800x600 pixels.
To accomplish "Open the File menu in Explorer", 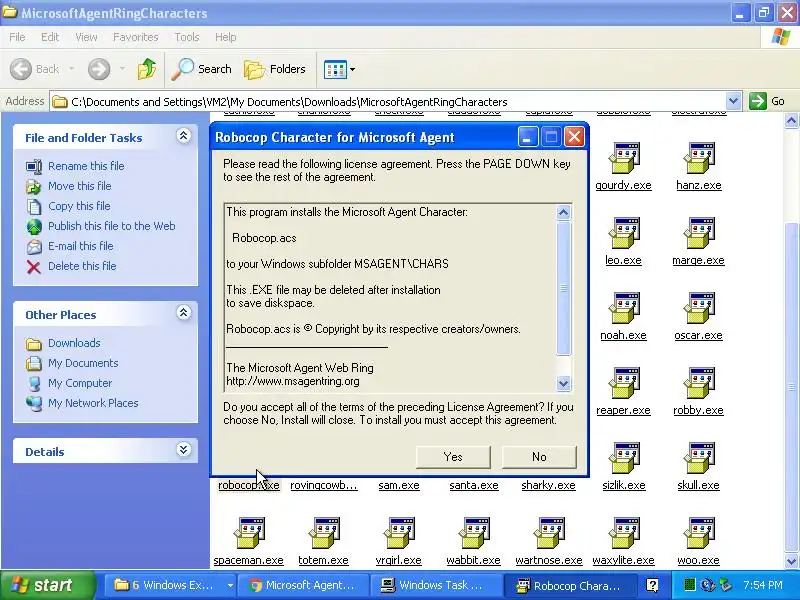I will pos(17,37).
